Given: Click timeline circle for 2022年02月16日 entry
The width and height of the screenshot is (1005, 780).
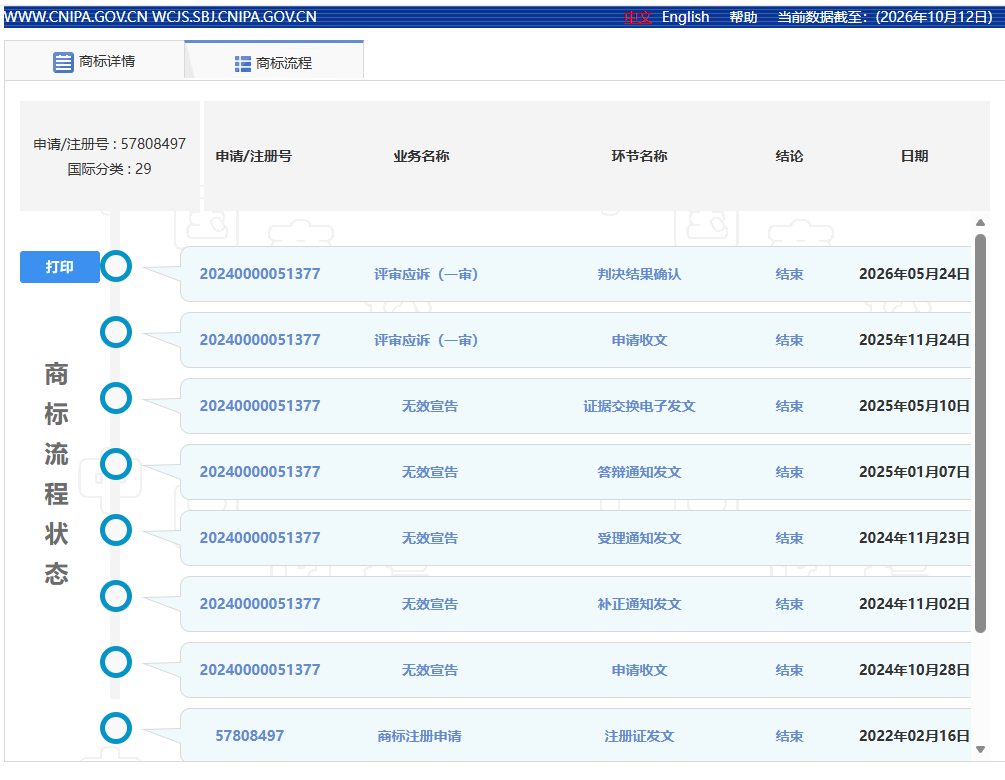Looking at the screenshot, I should 116,728.
